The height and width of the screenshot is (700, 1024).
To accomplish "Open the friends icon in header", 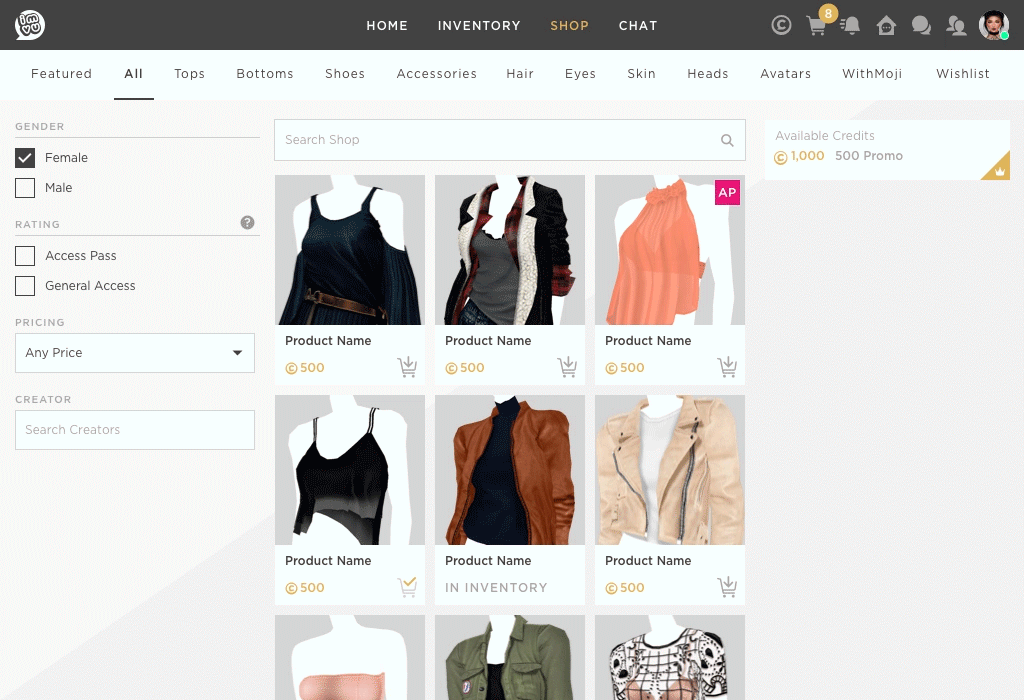I will (956, 25).
